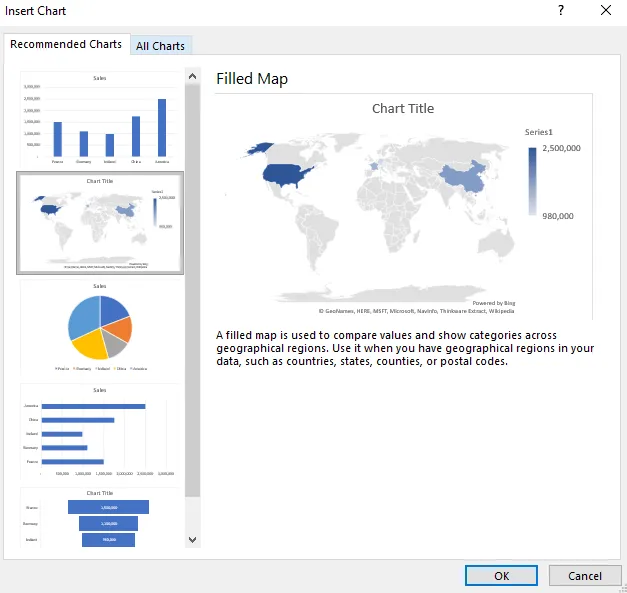Click the 2,500,000 legend value
627x593 pixels.
[561, 148]
